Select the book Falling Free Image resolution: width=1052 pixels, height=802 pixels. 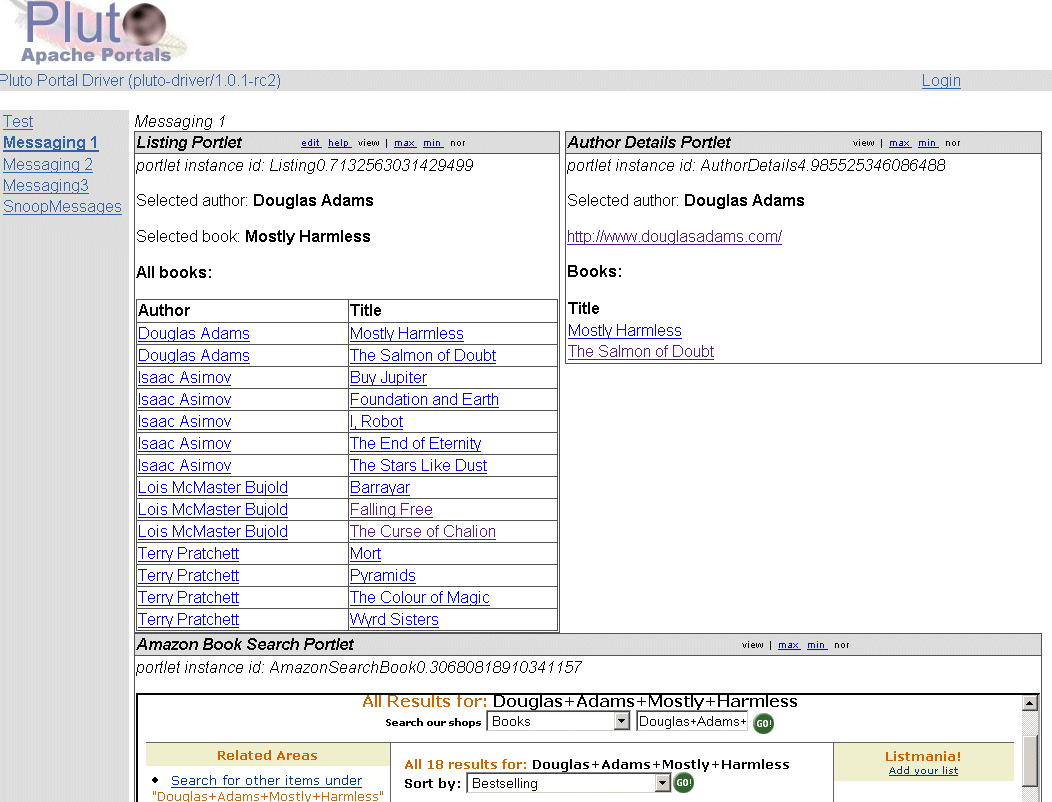[391, 509]
